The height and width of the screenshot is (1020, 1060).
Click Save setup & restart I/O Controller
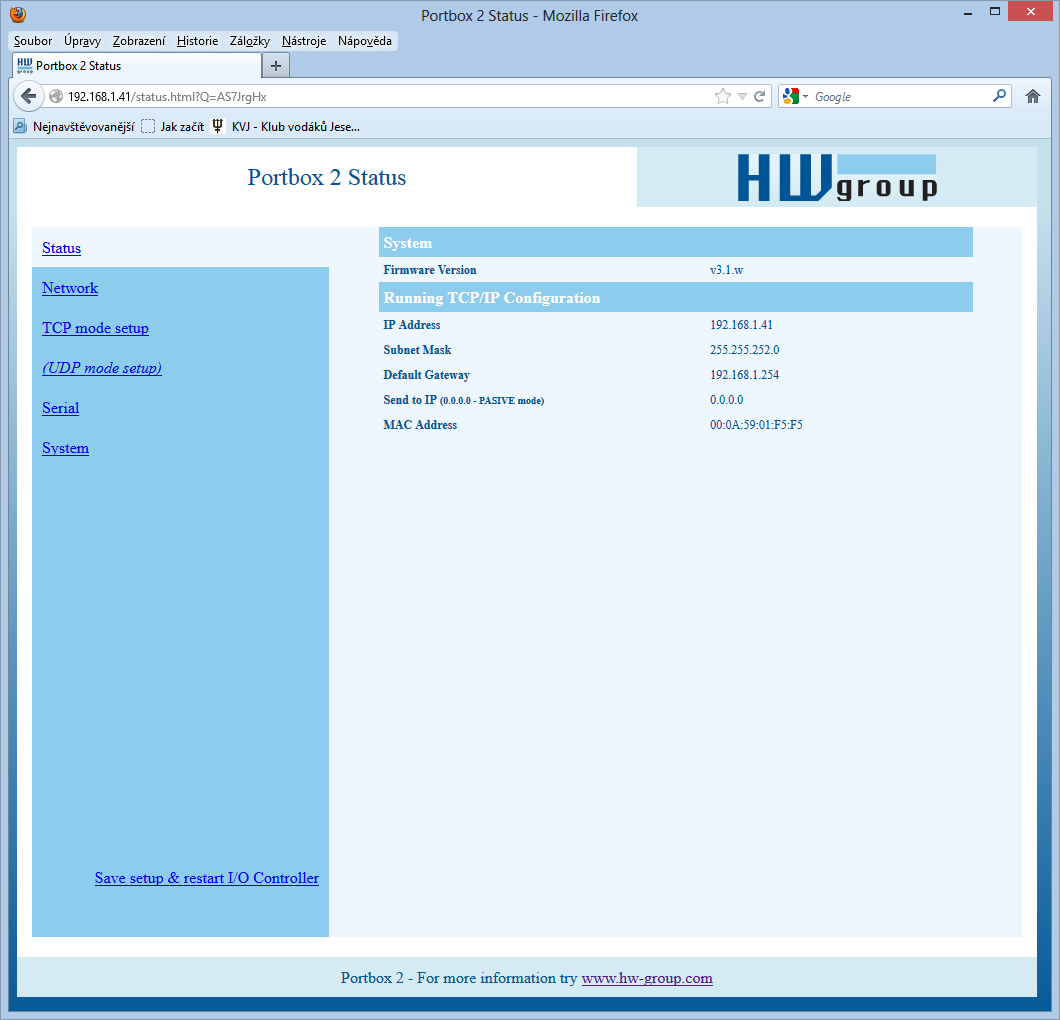207,877
